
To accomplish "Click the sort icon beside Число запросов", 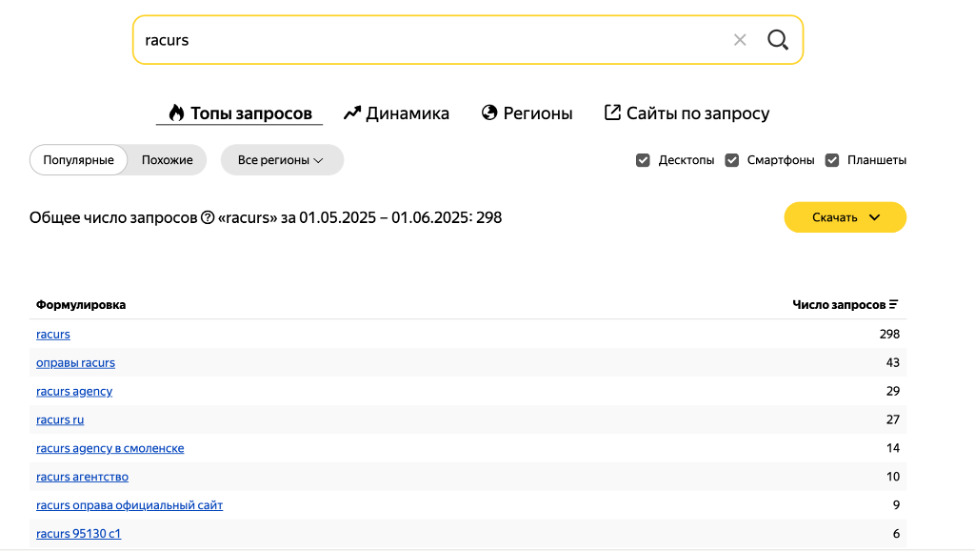I will pyautogui.click(x=894, y=305).
